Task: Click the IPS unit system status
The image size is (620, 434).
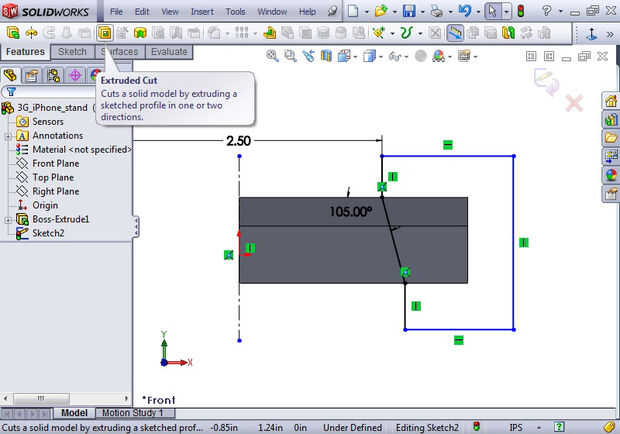Action: [x=516, y=427]
